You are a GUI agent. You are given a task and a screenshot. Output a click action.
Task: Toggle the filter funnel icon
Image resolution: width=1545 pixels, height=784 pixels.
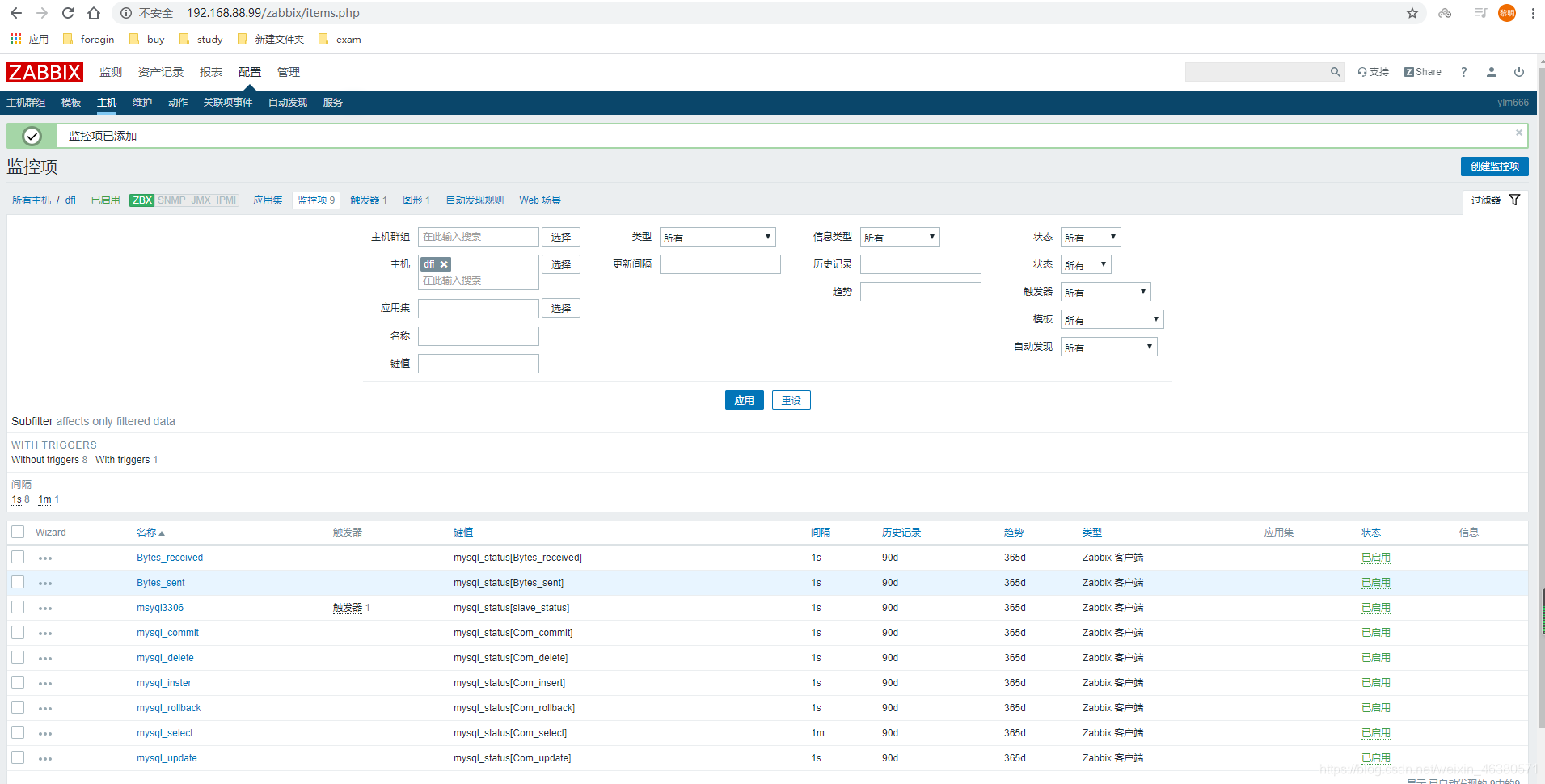(x=1515, y=200)
